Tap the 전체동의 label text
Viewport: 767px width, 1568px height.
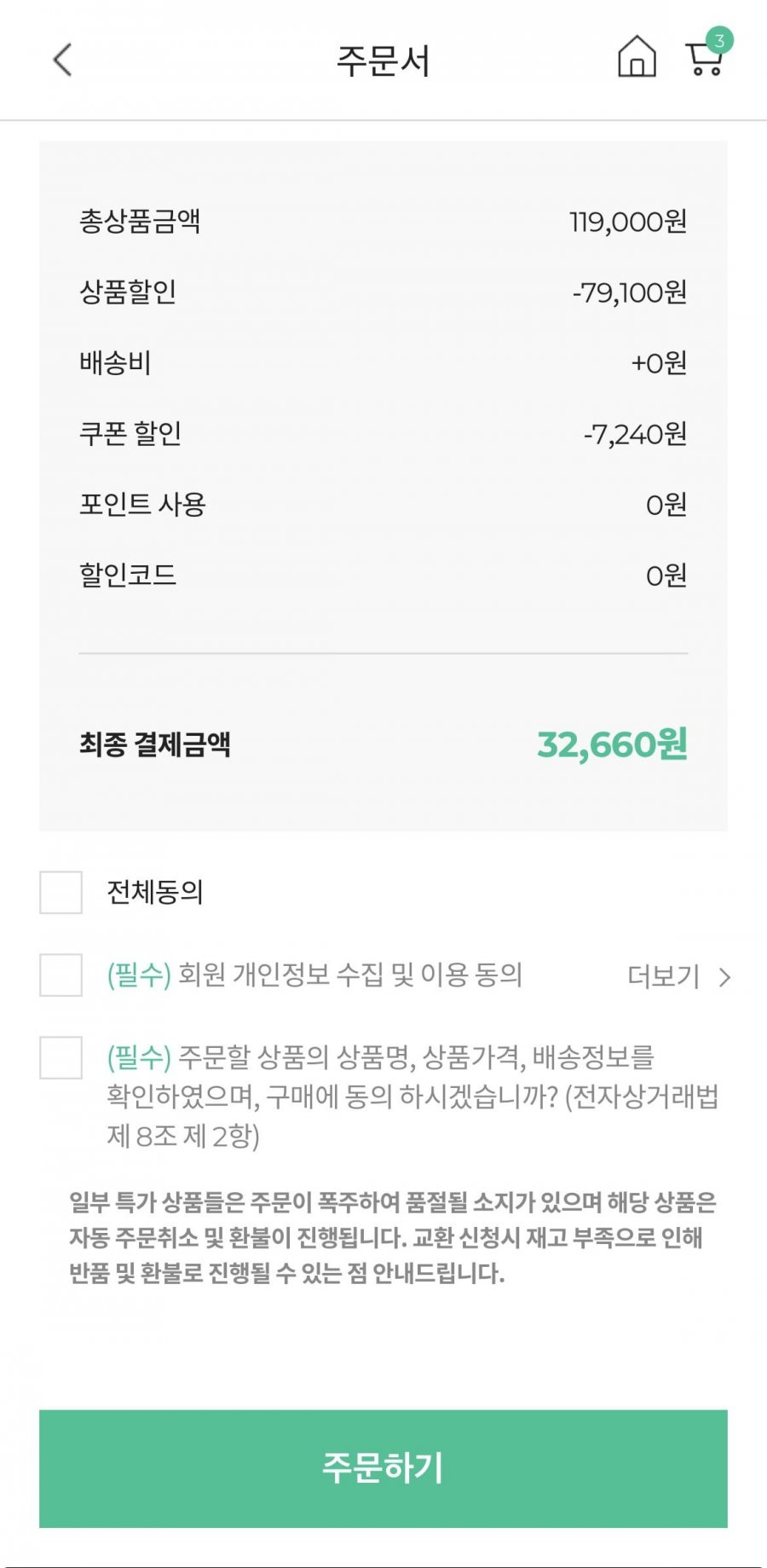pos(154,893)
